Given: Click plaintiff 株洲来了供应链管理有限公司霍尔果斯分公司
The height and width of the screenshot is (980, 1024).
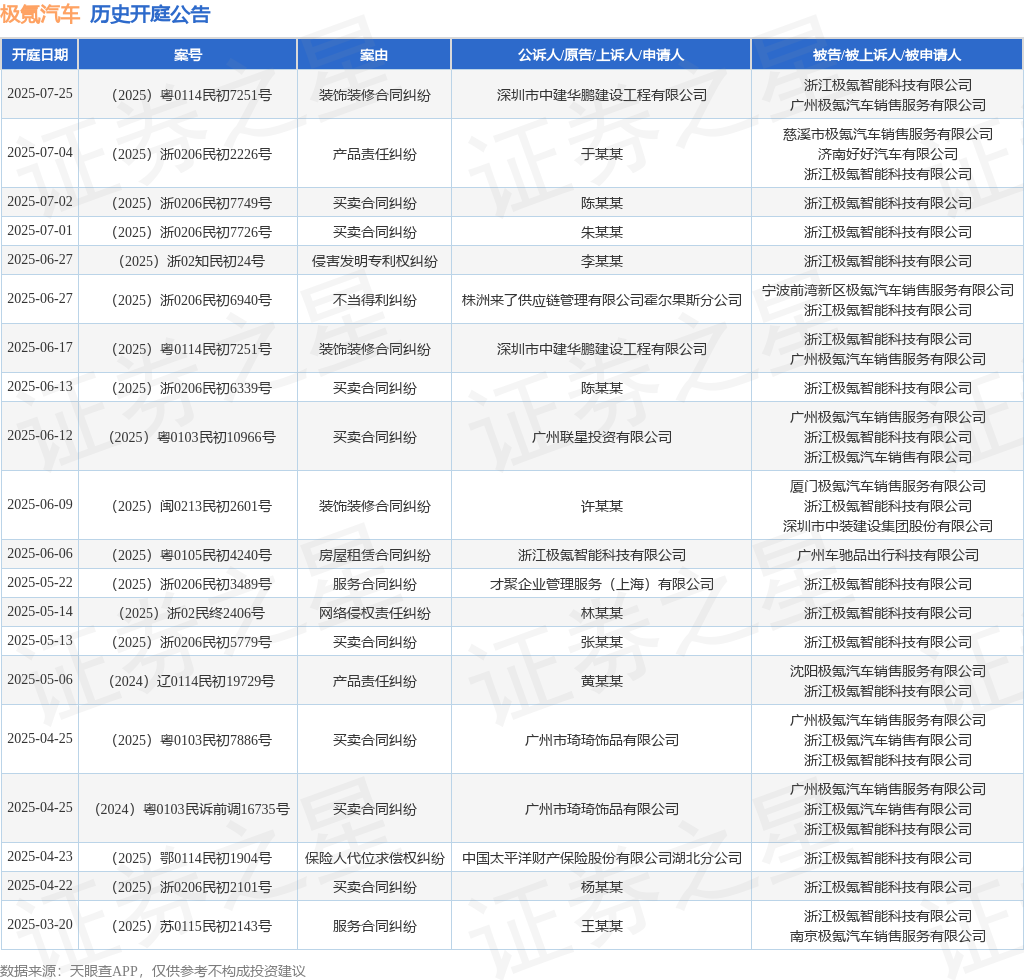Looking at the screenshot, I should tap(601, 300).
